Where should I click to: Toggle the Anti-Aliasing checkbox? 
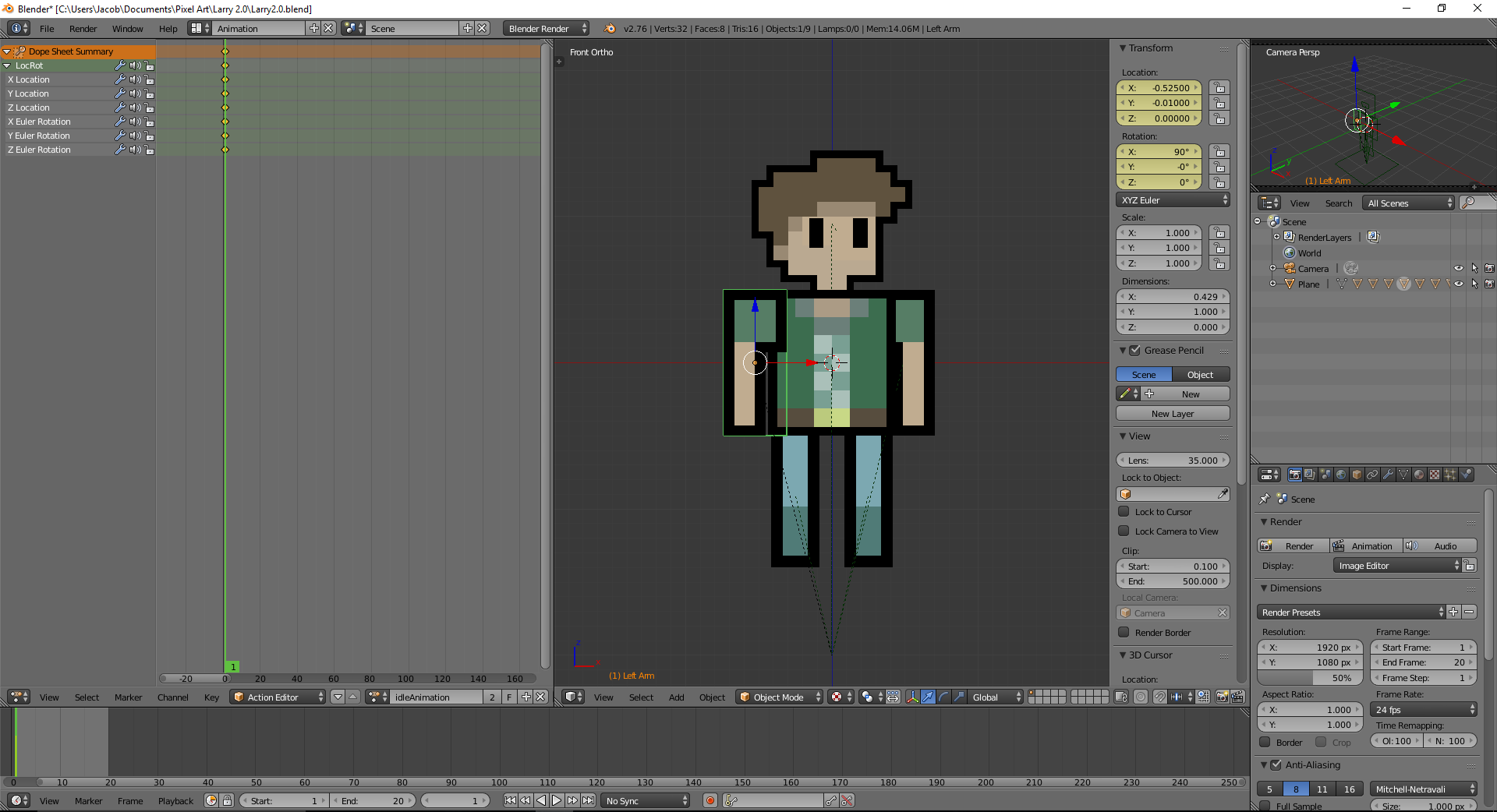tap(1276, 764)
